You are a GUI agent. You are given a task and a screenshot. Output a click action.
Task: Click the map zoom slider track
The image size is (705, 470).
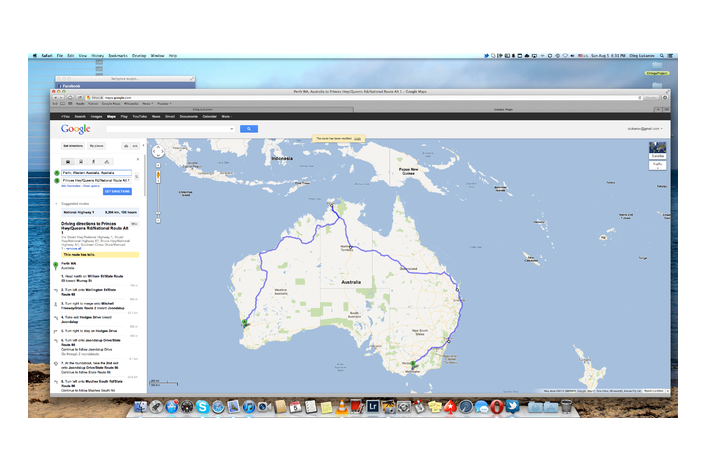(x=158, y=198)
